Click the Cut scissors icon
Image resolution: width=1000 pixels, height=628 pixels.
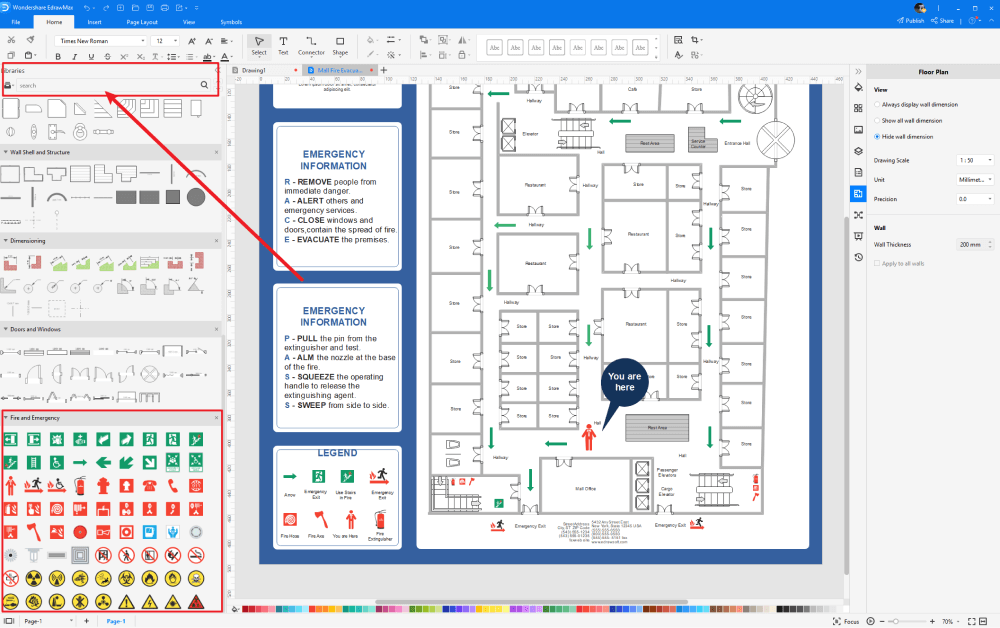(11, 40)
